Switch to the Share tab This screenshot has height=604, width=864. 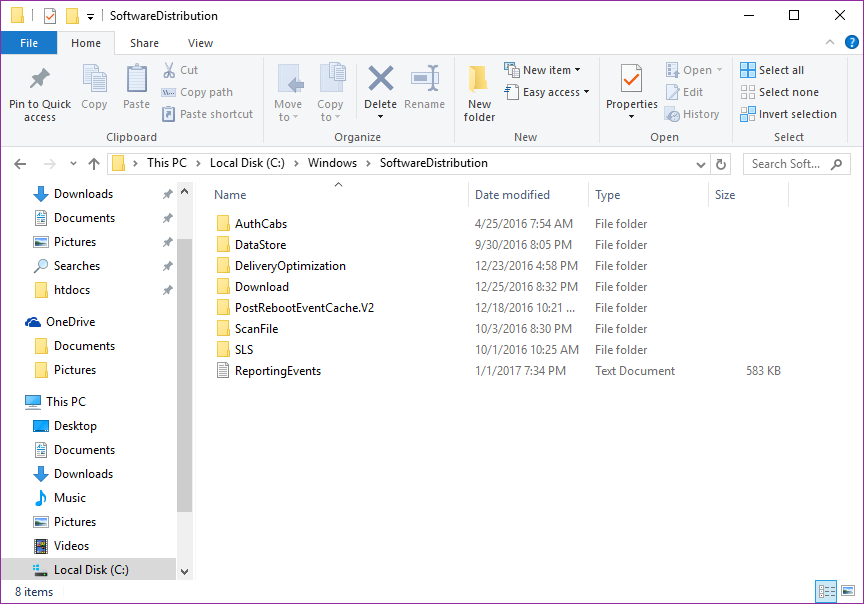tap(144, 43)
